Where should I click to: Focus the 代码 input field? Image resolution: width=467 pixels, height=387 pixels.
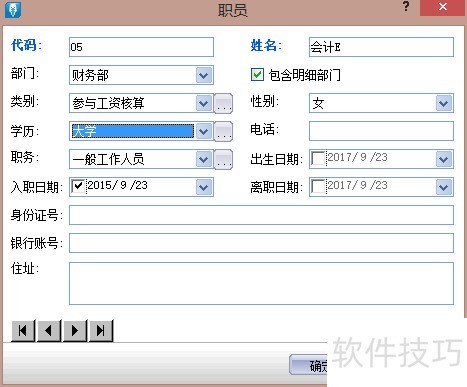coord(141,47)
